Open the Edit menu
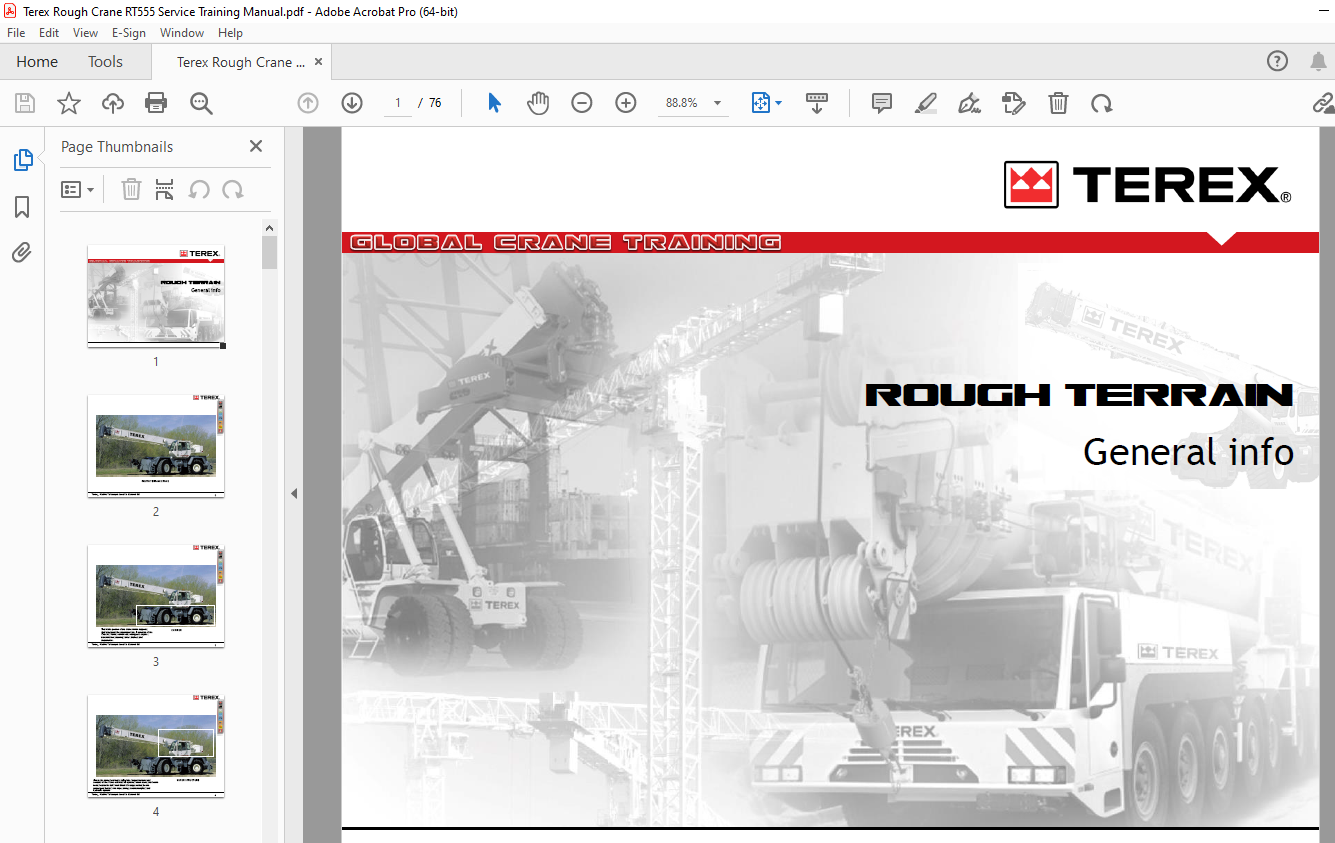 coord(49,33)
